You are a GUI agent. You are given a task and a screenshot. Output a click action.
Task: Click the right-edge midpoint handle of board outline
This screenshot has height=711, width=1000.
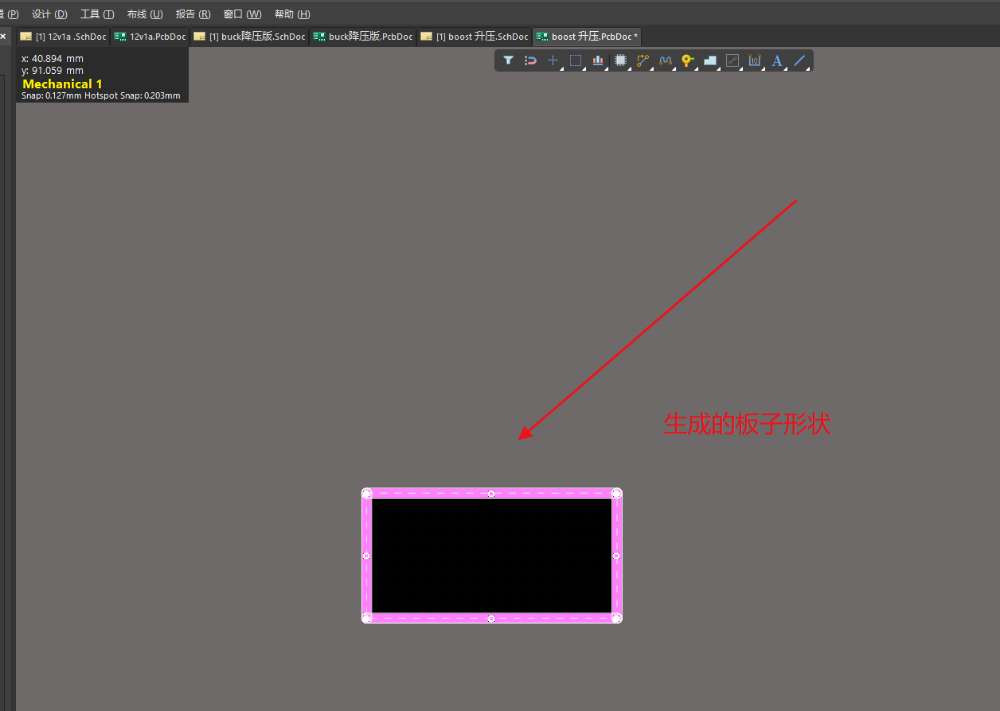click(x=616, y=556)
